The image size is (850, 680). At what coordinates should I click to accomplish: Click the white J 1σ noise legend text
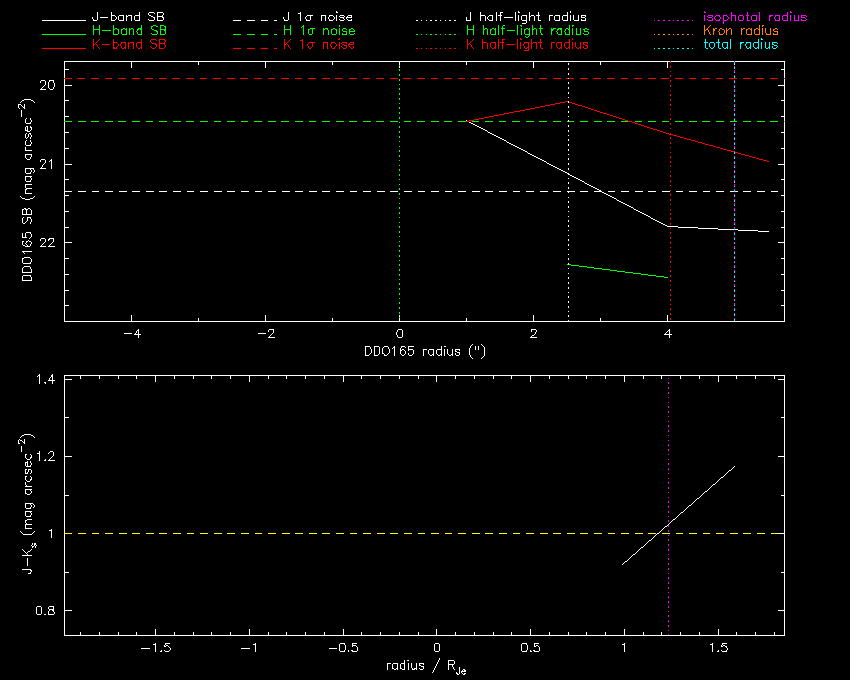tap(319, 18)
